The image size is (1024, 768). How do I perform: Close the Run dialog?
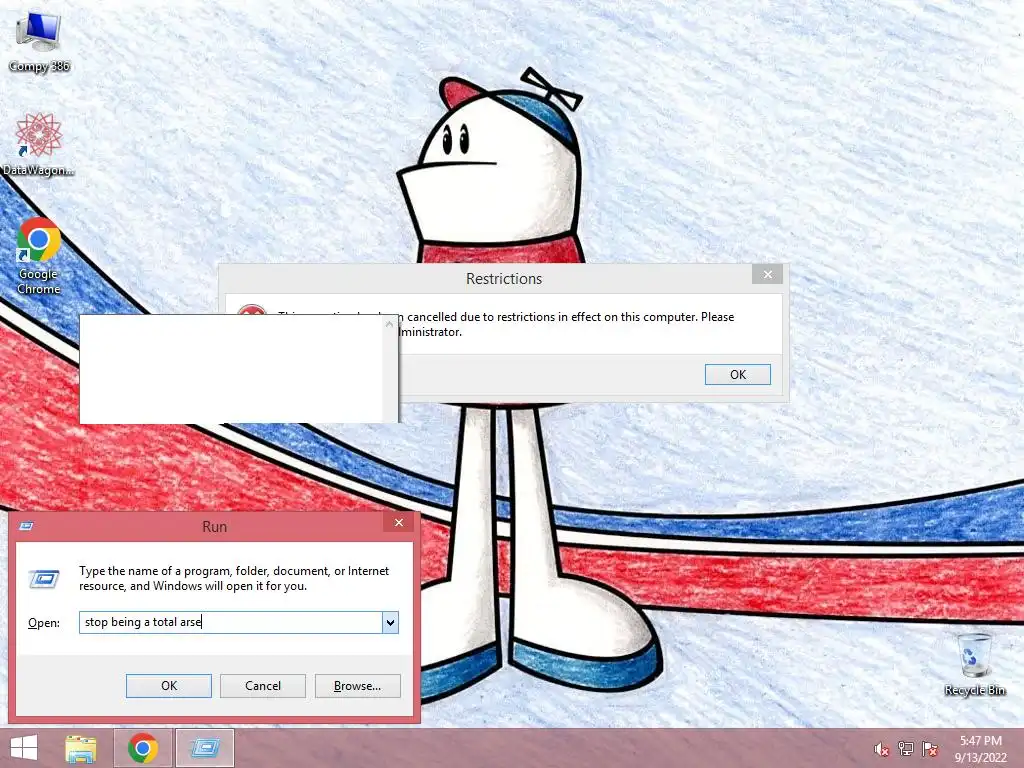coord(399,522)
